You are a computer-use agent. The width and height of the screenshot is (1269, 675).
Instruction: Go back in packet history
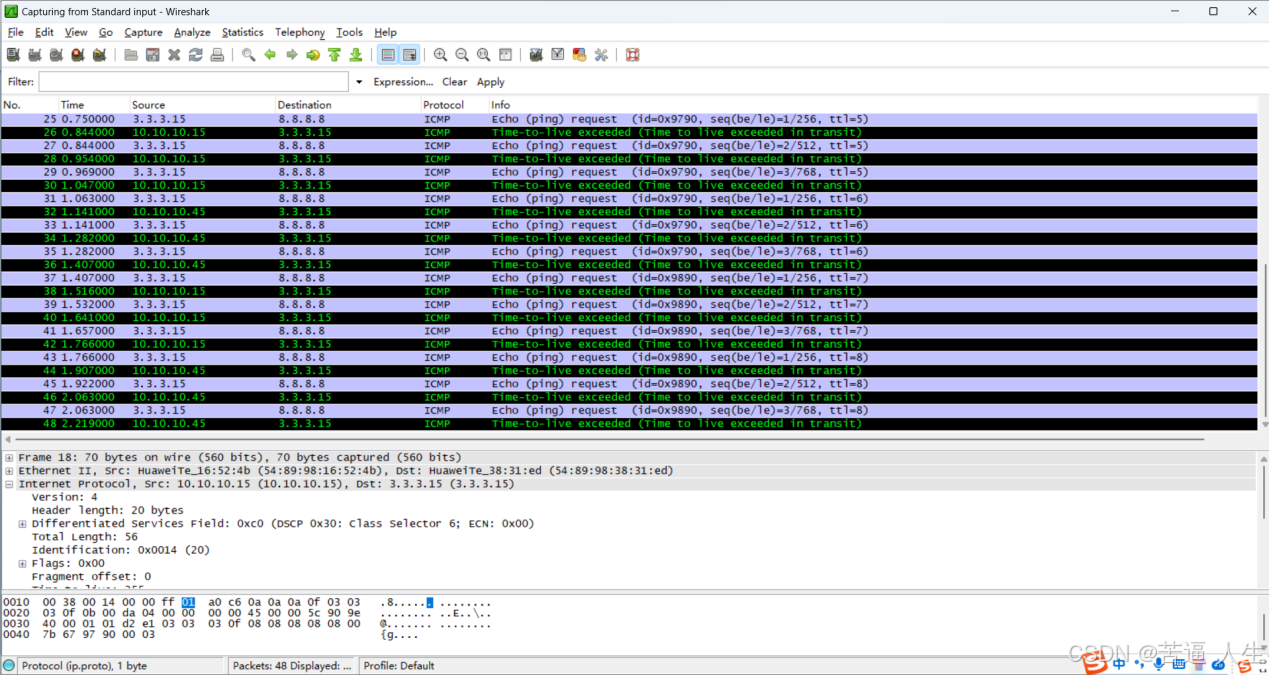[x=270, y=55]
